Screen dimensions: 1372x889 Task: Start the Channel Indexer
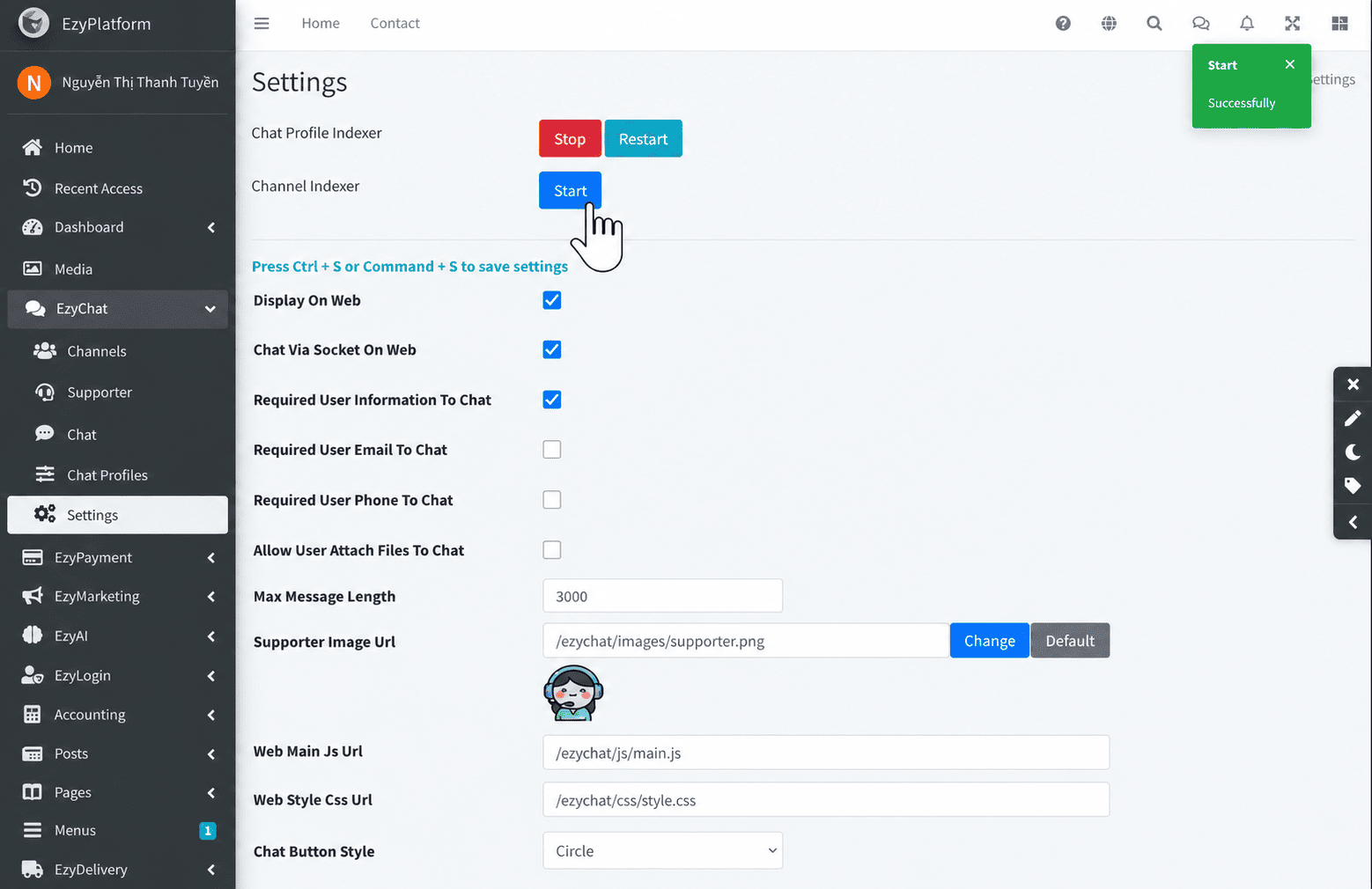pyautogui.click(x=570, y=190)
